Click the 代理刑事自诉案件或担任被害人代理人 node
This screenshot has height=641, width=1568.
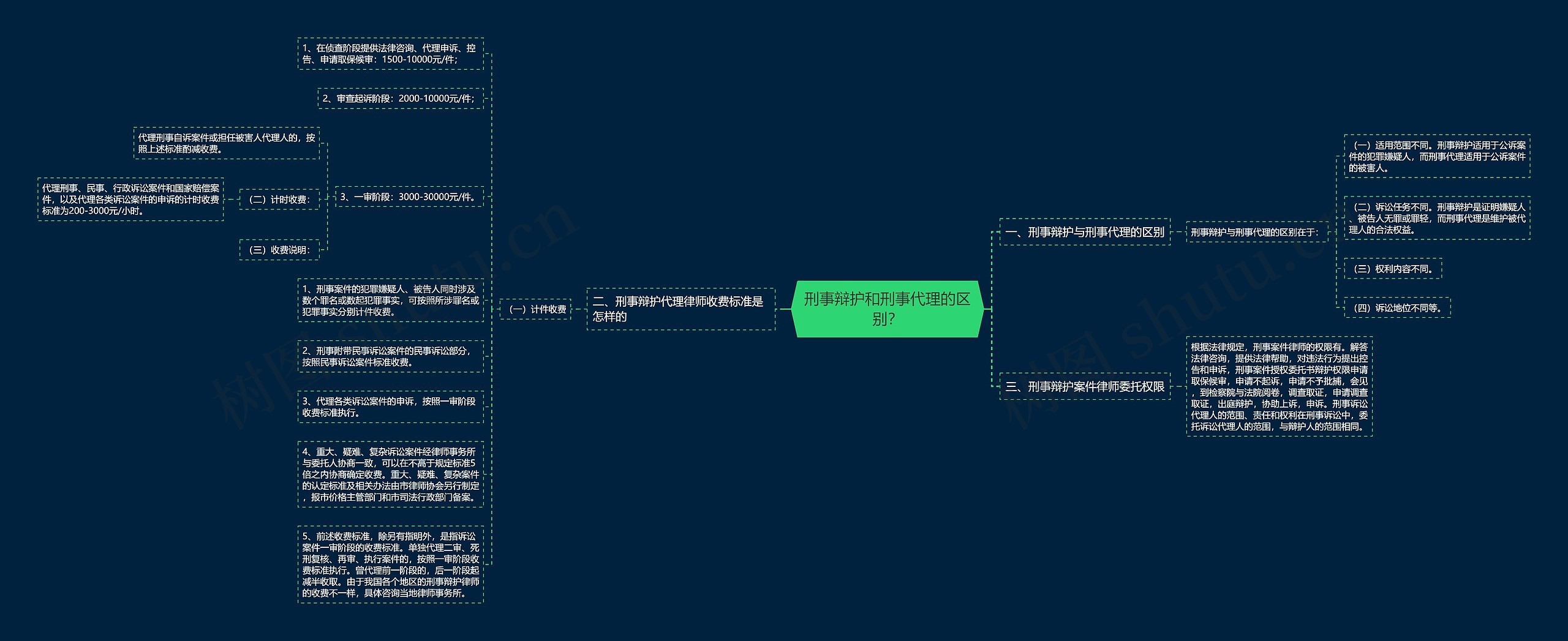pyautogui.click(x=227, y=143)
